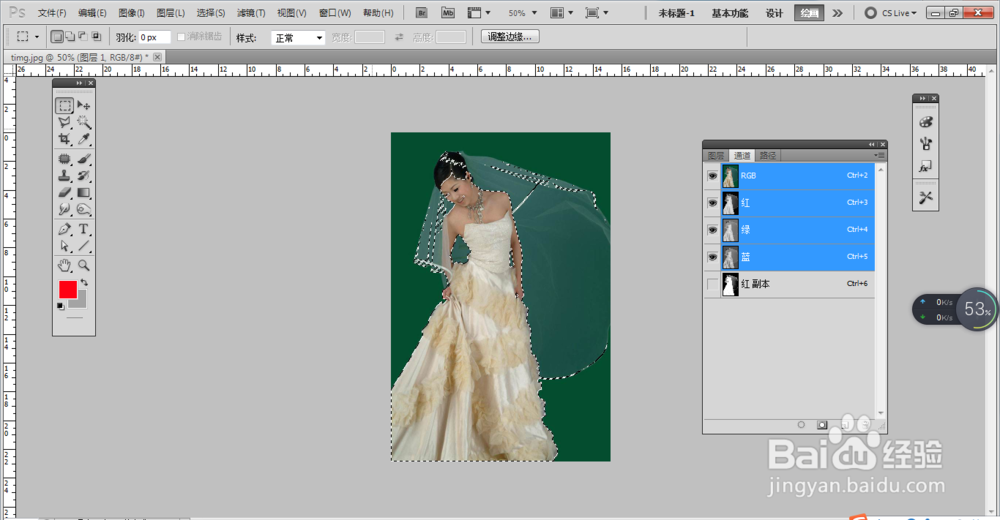The image size is (1000, 520).
Task: Open the 样式 style dropdown
Action: (299, 37)
